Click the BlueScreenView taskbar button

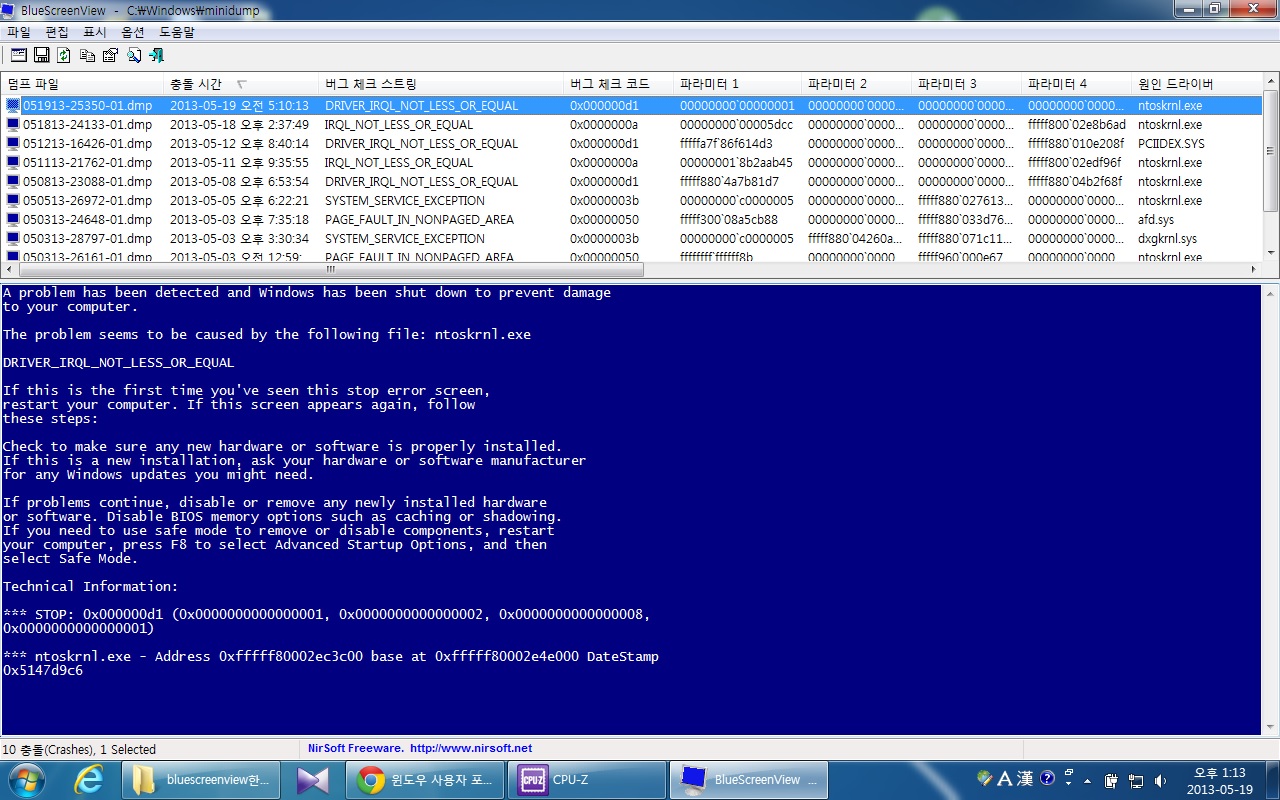tap(749, 780)
